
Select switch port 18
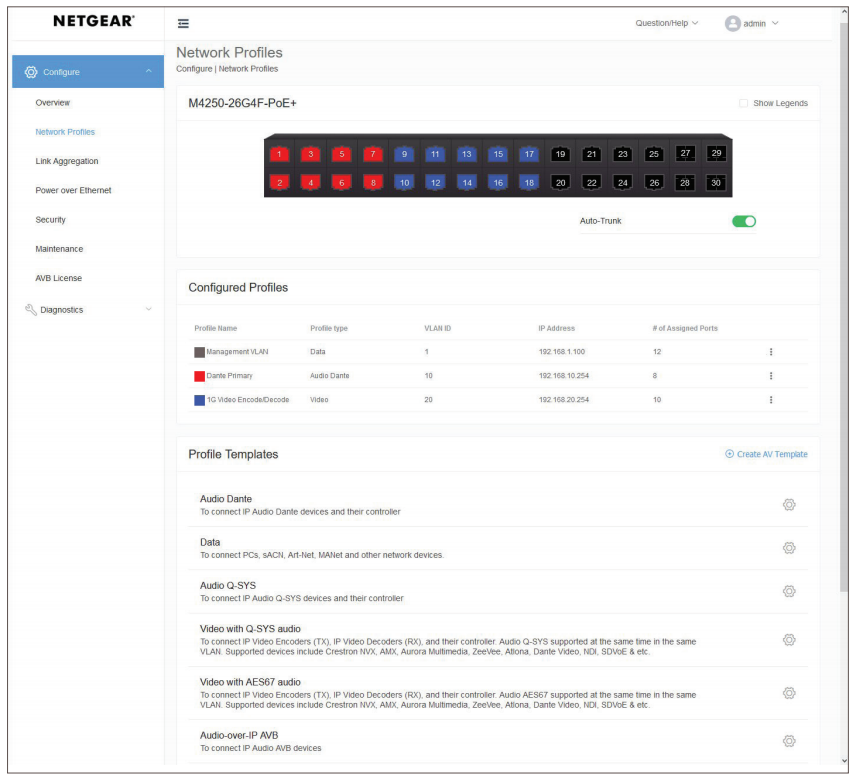[529, 182]
